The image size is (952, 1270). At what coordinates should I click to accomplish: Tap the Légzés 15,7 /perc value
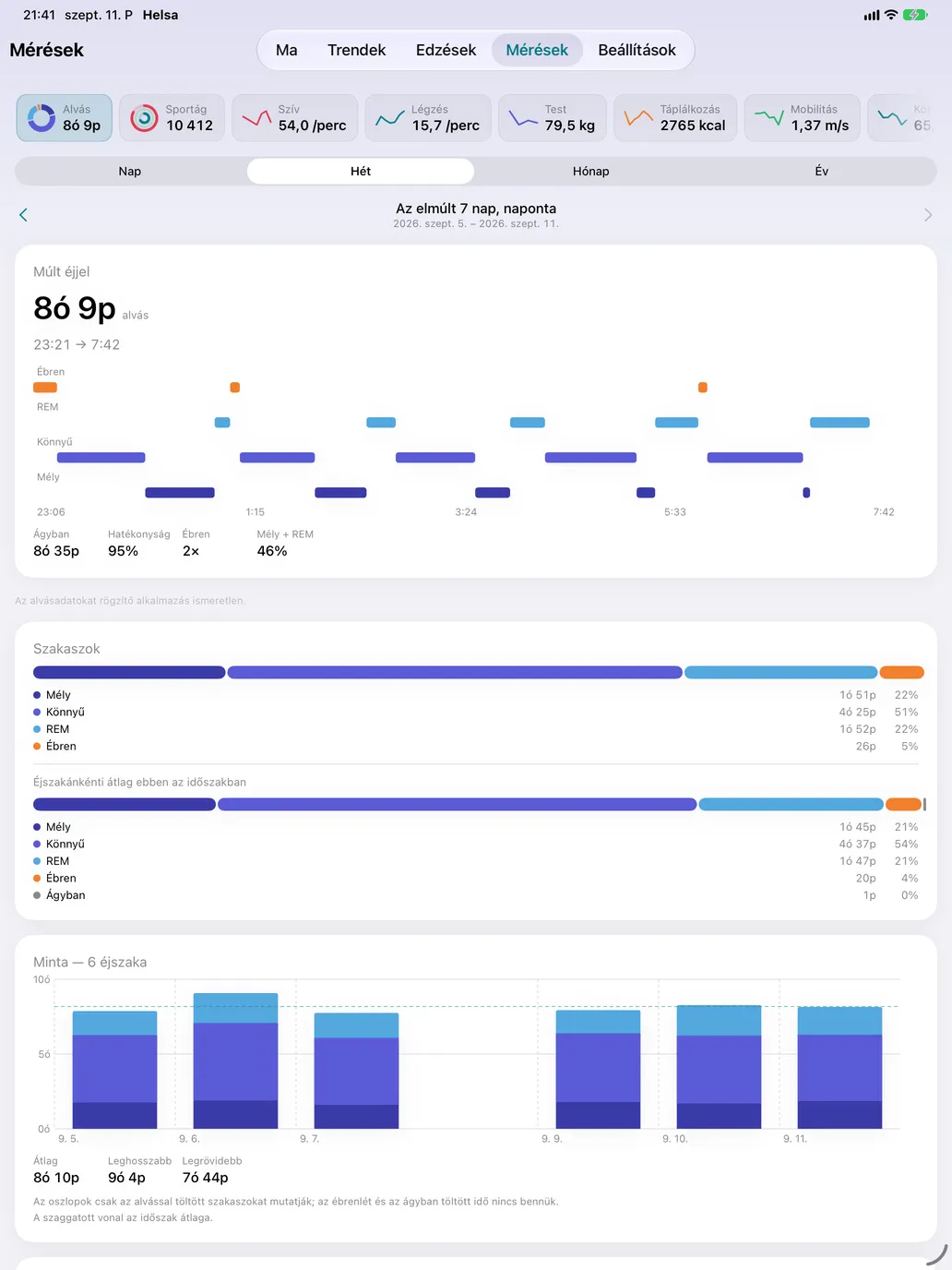[x=446, y=126]
